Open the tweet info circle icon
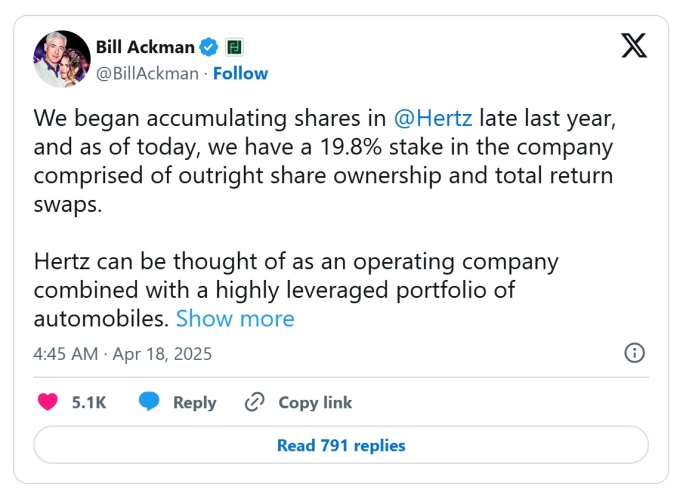Screen dimensions: 680x496 (634, 352)
